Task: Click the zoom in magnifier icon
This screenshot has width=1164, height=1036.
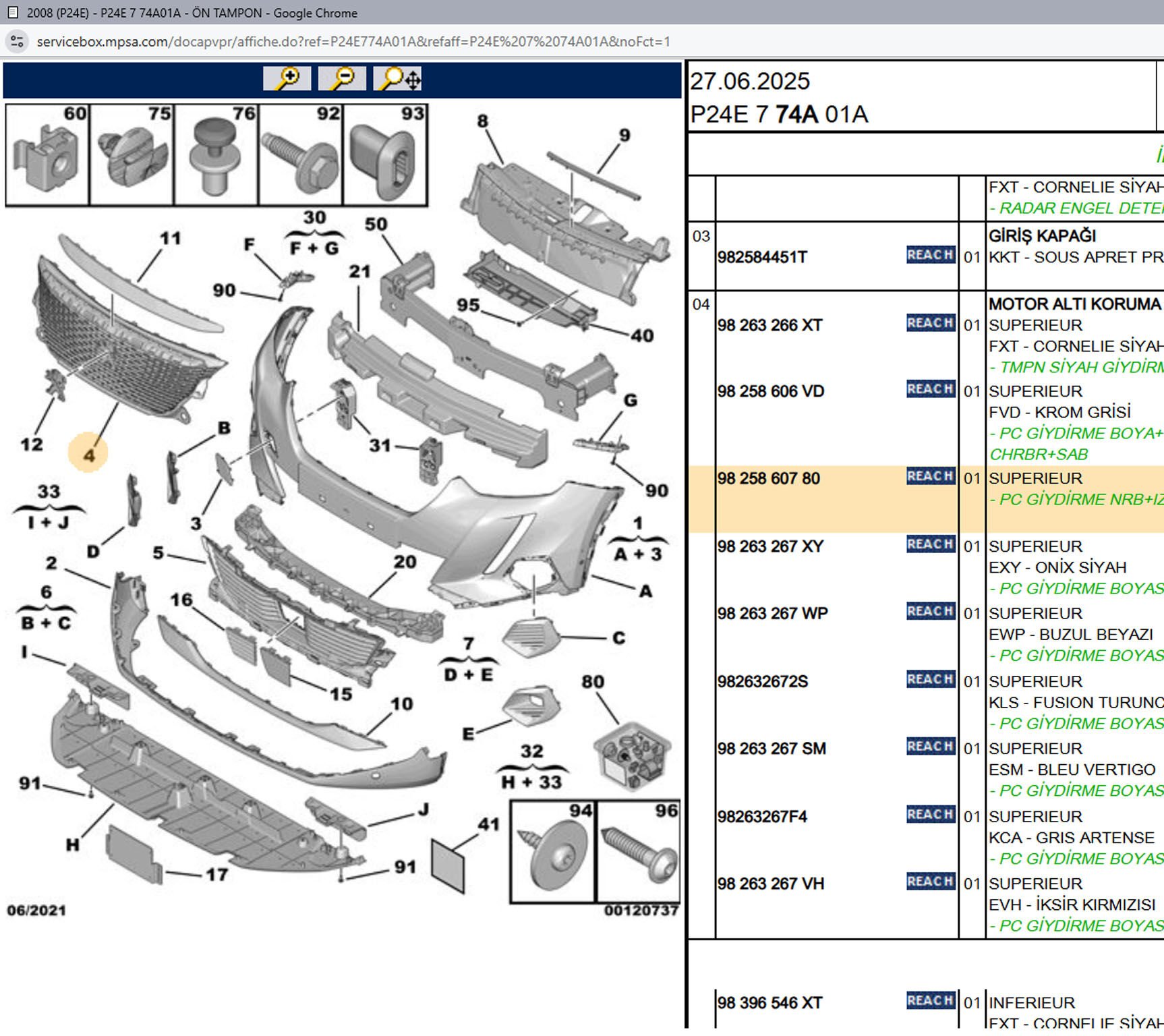Action: (287, 79)
